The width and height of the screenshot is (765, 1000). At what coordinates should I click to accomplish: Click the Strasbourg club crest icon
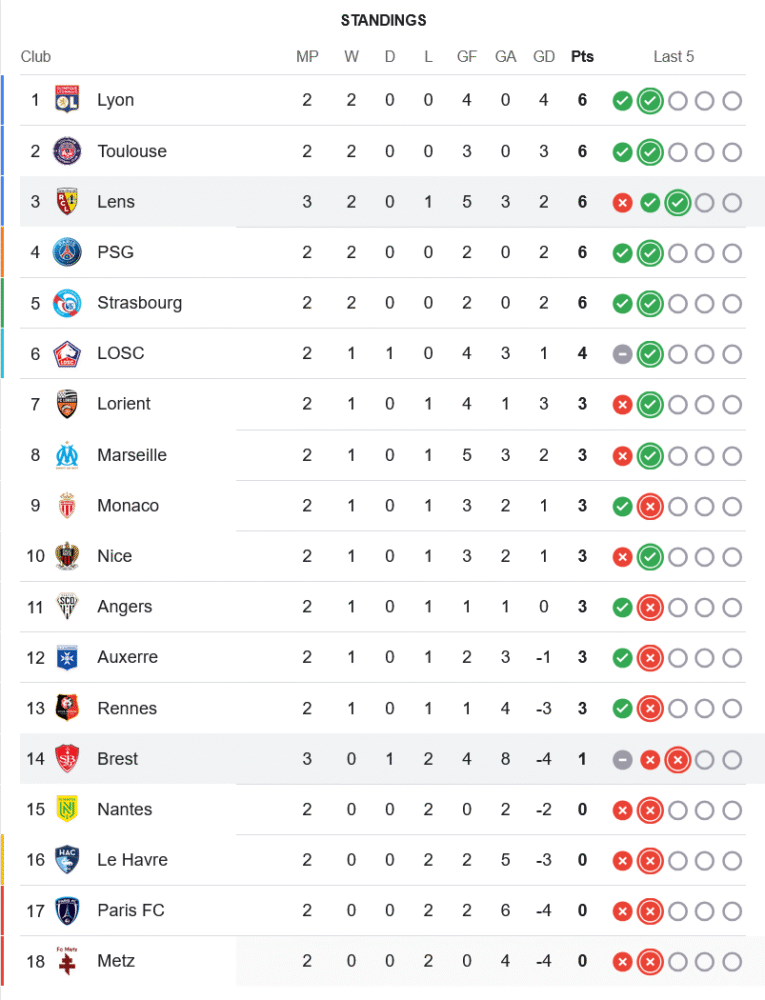click(67, 303)
